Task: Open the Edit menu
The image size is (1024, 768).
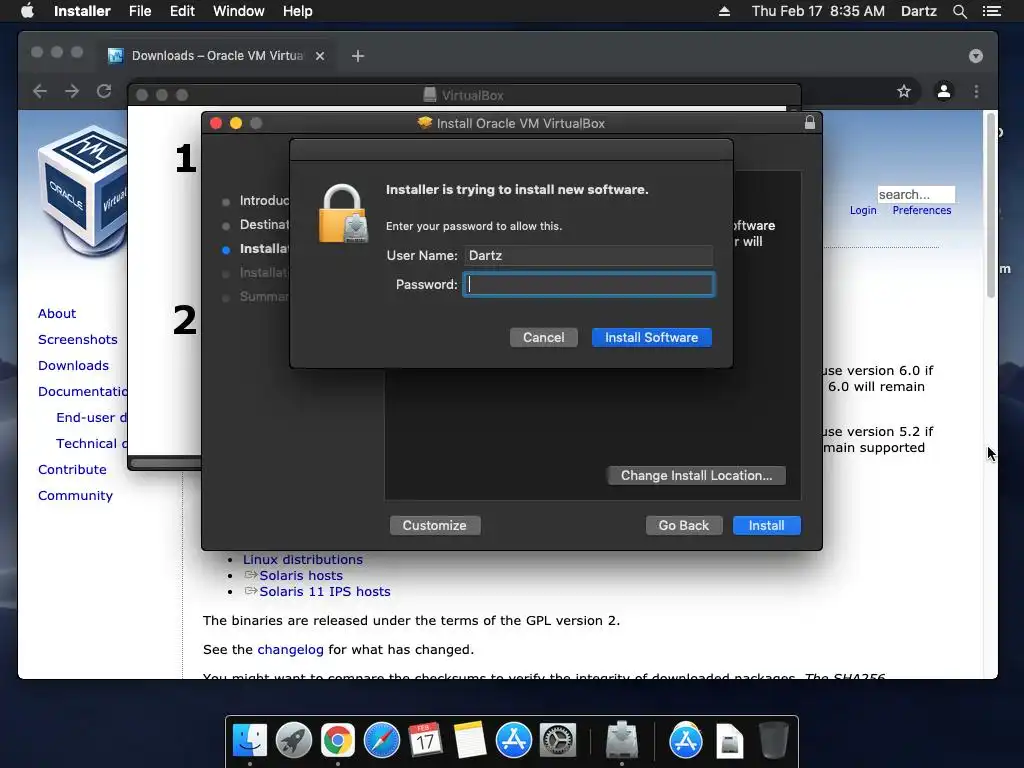Action: 182,11
